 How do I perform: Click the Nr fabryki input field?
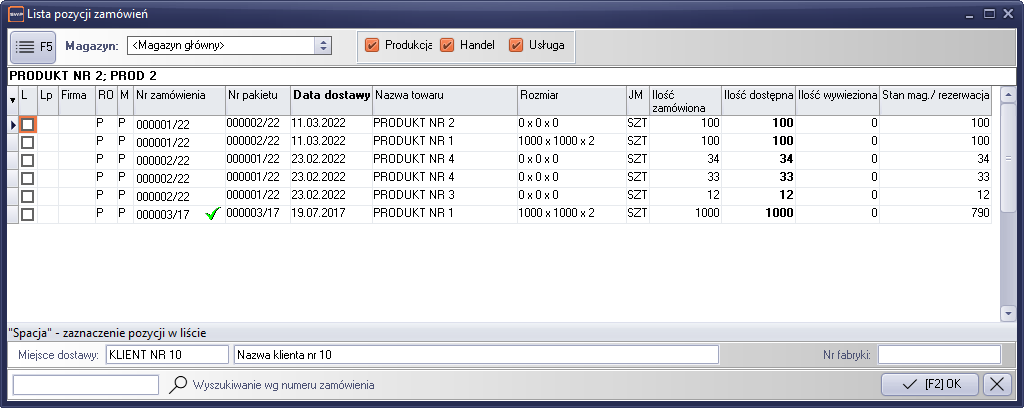click(x=938, y=354)
